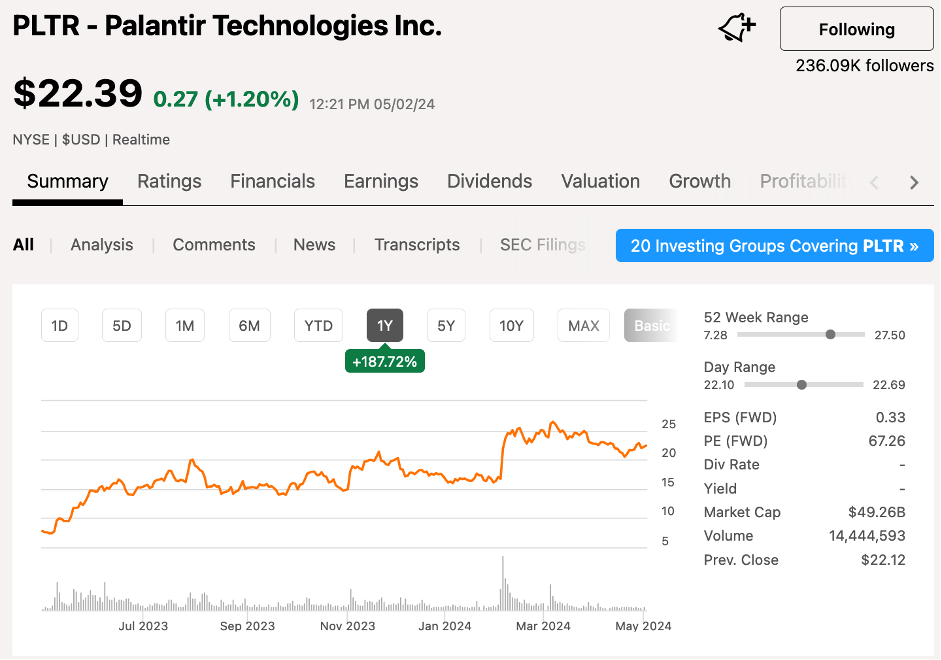Filter content by Transcripts
The image size is (941, 660).
click(x=417, y=245)
